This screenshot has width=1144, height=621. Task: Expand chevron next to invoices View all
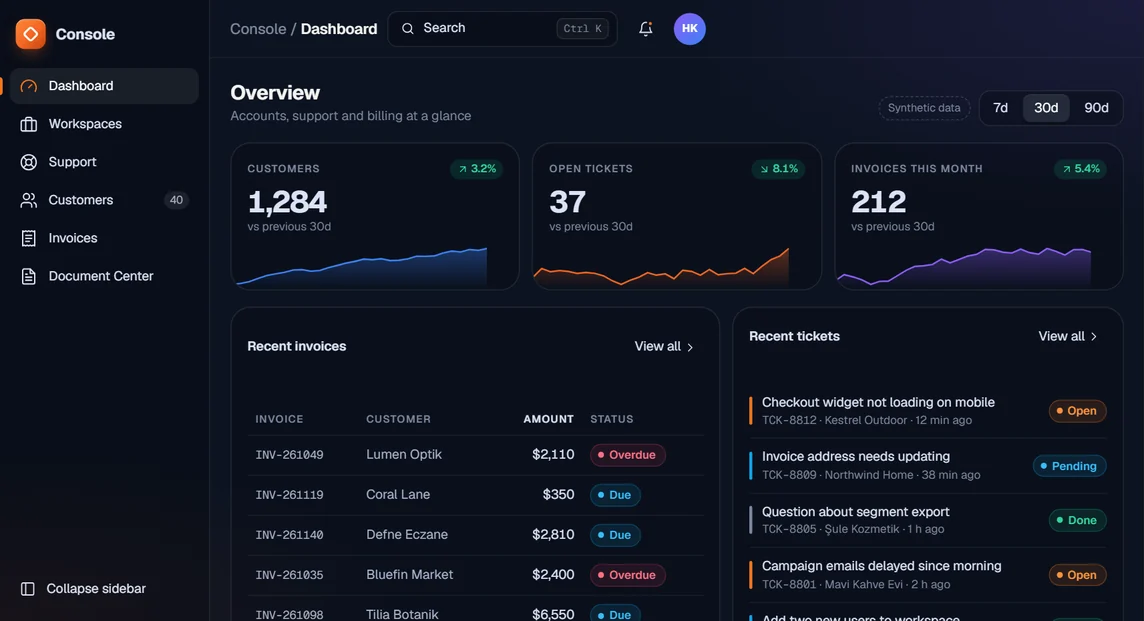[x=690, y=347]
